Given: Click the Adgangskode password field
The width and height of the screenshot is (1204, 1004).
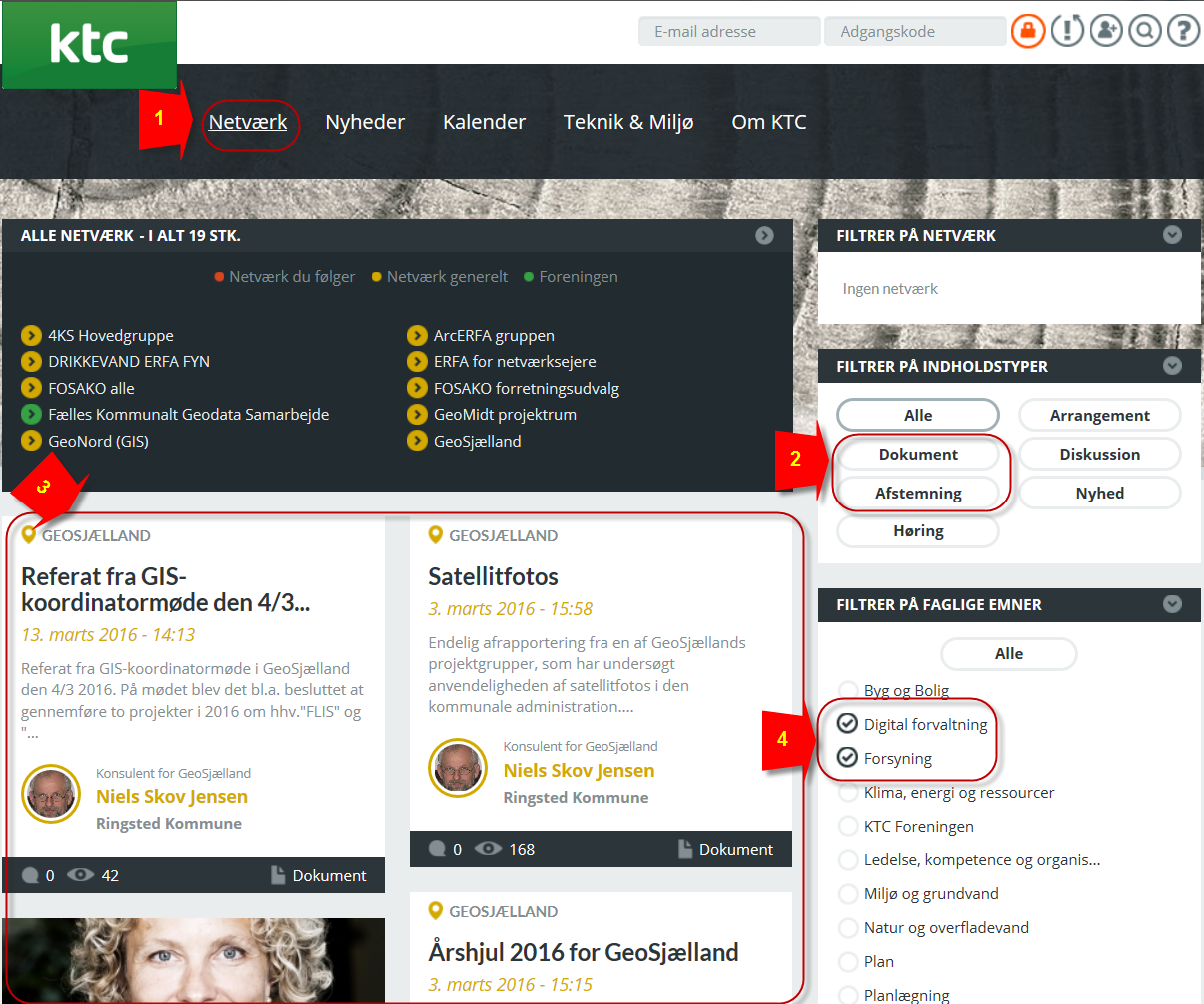Looking at the screenshot, I should (x=915, y=31).
